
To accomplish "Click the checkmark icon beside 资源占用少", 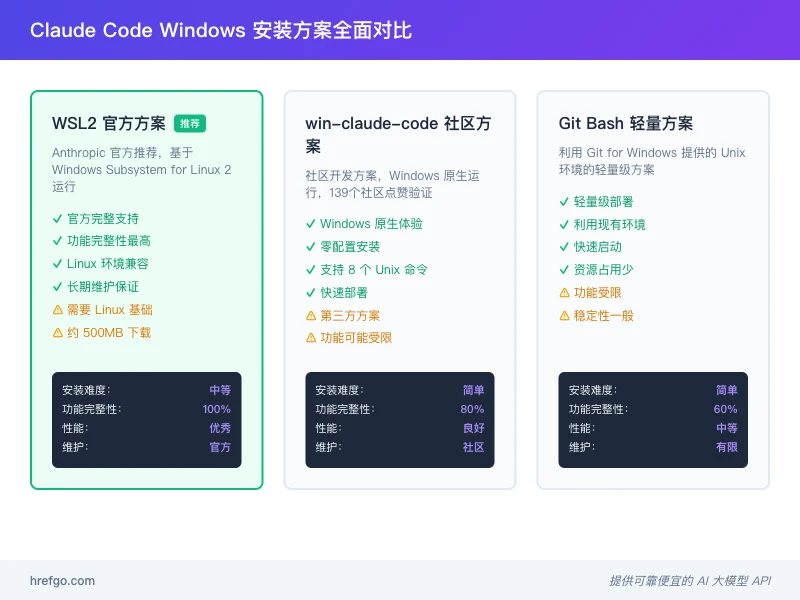I will 564,270.
